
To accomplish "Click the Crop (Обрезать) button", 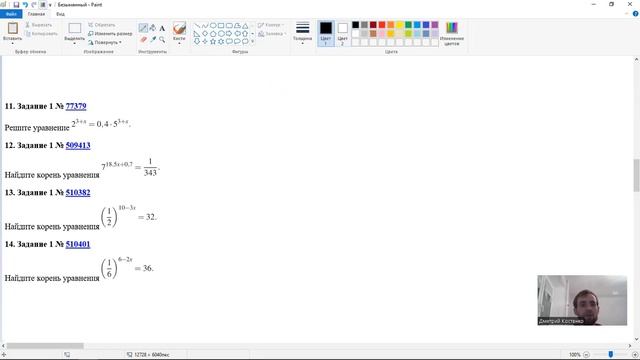I will [x=102, y=25].
